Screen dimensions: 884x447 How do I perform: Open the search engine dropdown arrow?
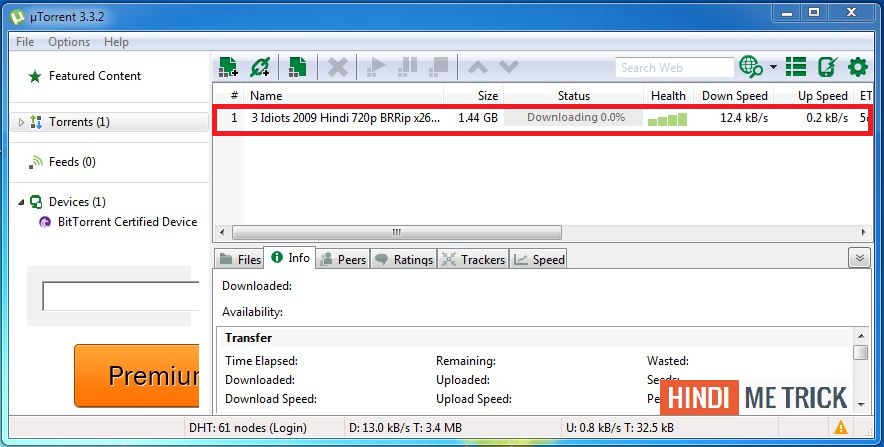coord(773,67)
